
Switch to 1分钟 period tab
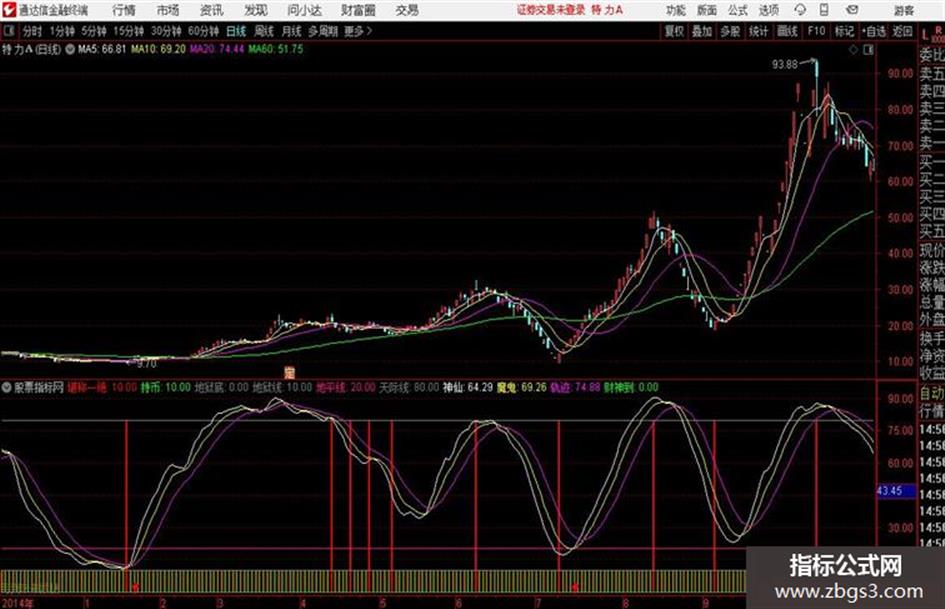click(x=61, y=31)
